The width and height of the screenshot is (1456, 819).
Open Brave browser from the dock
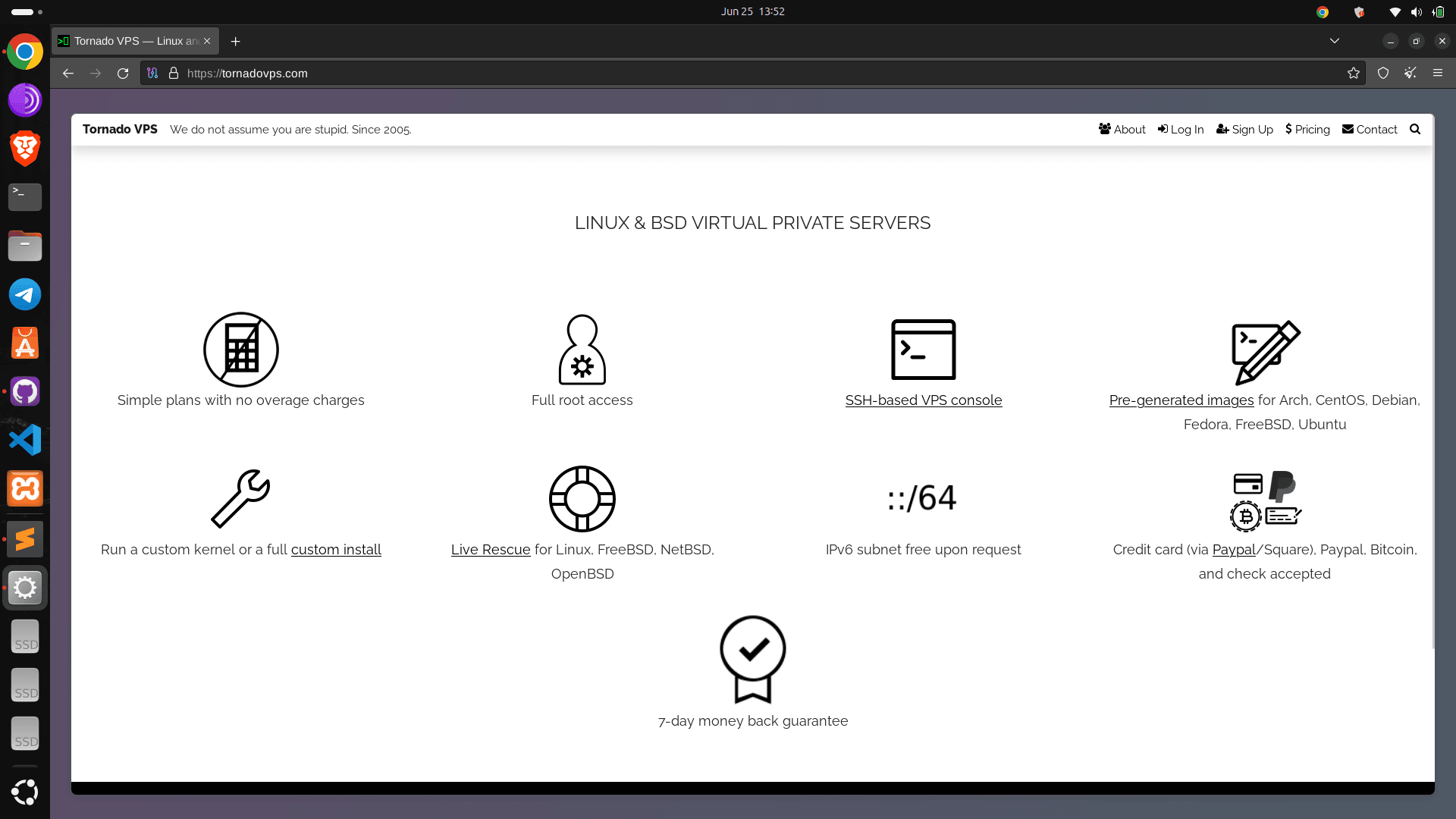pos(25,149)
